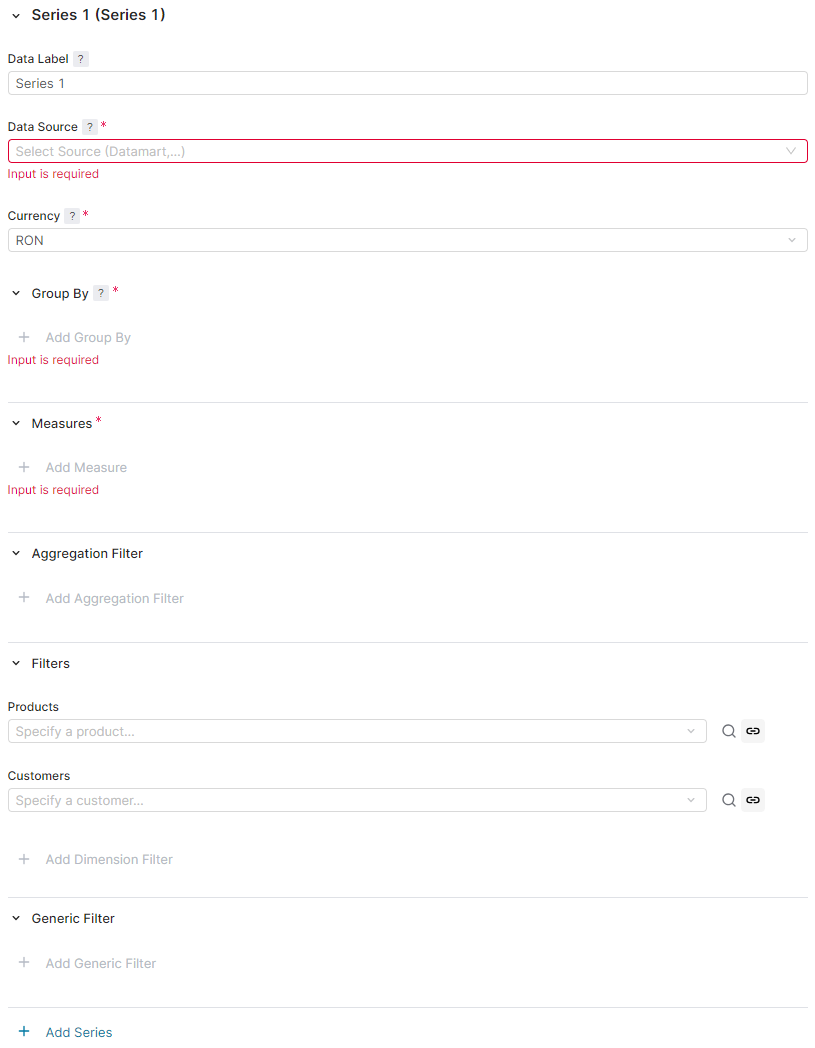This screenshot has height=1048, width=815.
Task: Click the Data Source help question mark
Action: click(x=90, y=127)
